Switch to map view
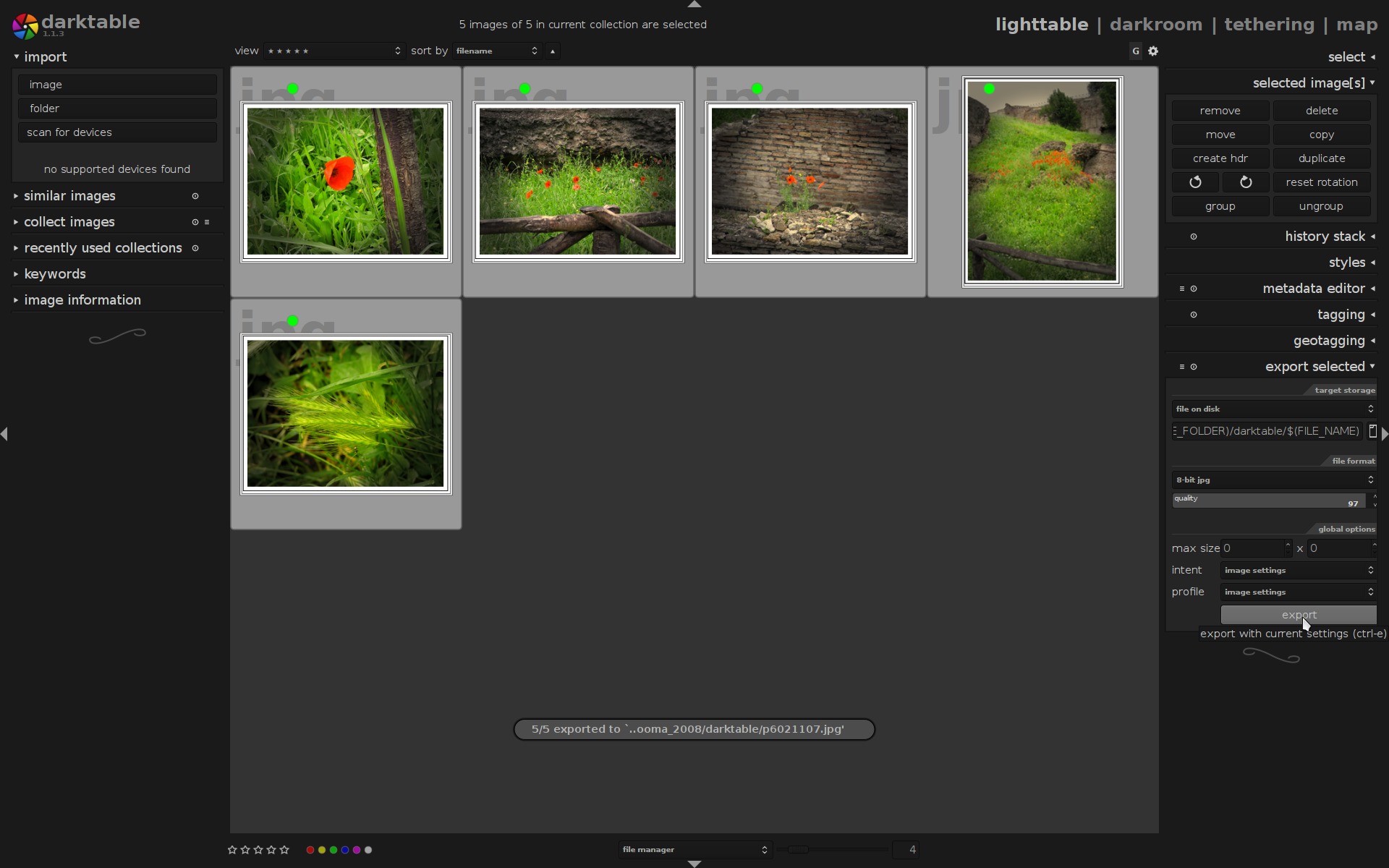 coord(1356,25)
